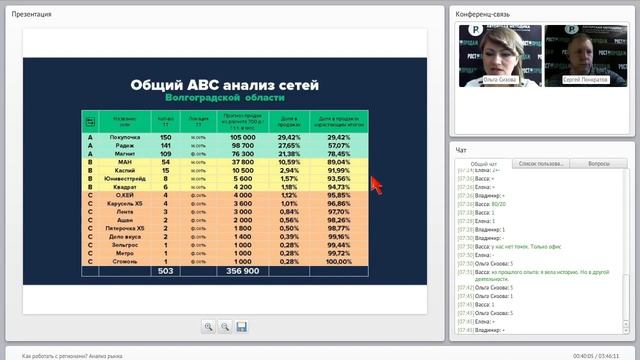Click the Каспий row name
Viewport: 640px width, 360px height.
(x=125, y=170)
